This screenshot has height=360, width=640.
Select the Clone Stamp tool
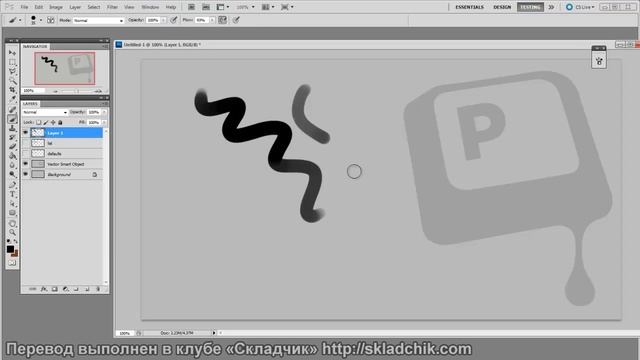[12, 129]
